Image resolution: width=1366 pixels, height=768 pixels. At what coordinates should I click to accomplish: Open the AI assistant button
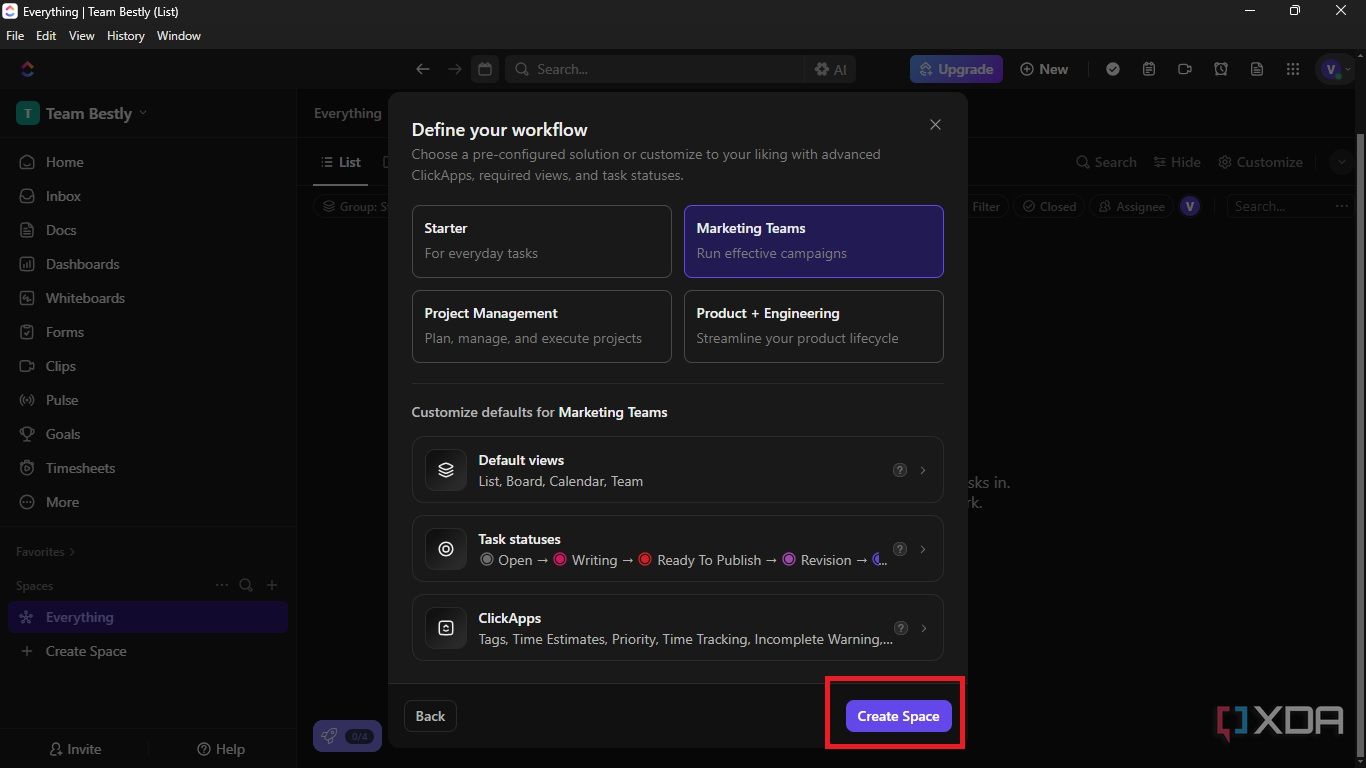[x=830, y=69]
